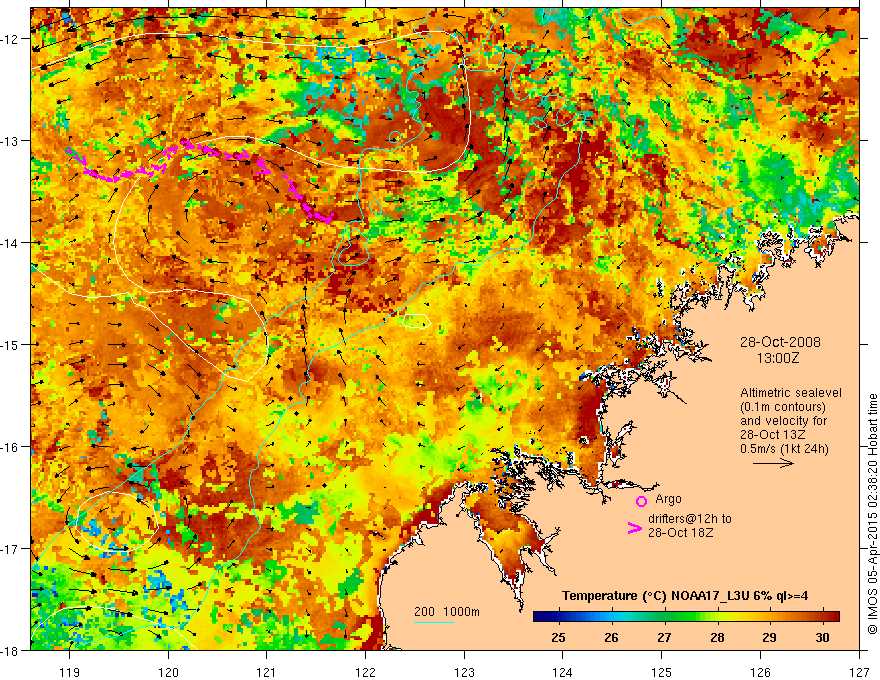Image resolution: width=880 pixels, height=680 pixels.
Task: Click the longitude axis label 123
Action: (464, 672)
